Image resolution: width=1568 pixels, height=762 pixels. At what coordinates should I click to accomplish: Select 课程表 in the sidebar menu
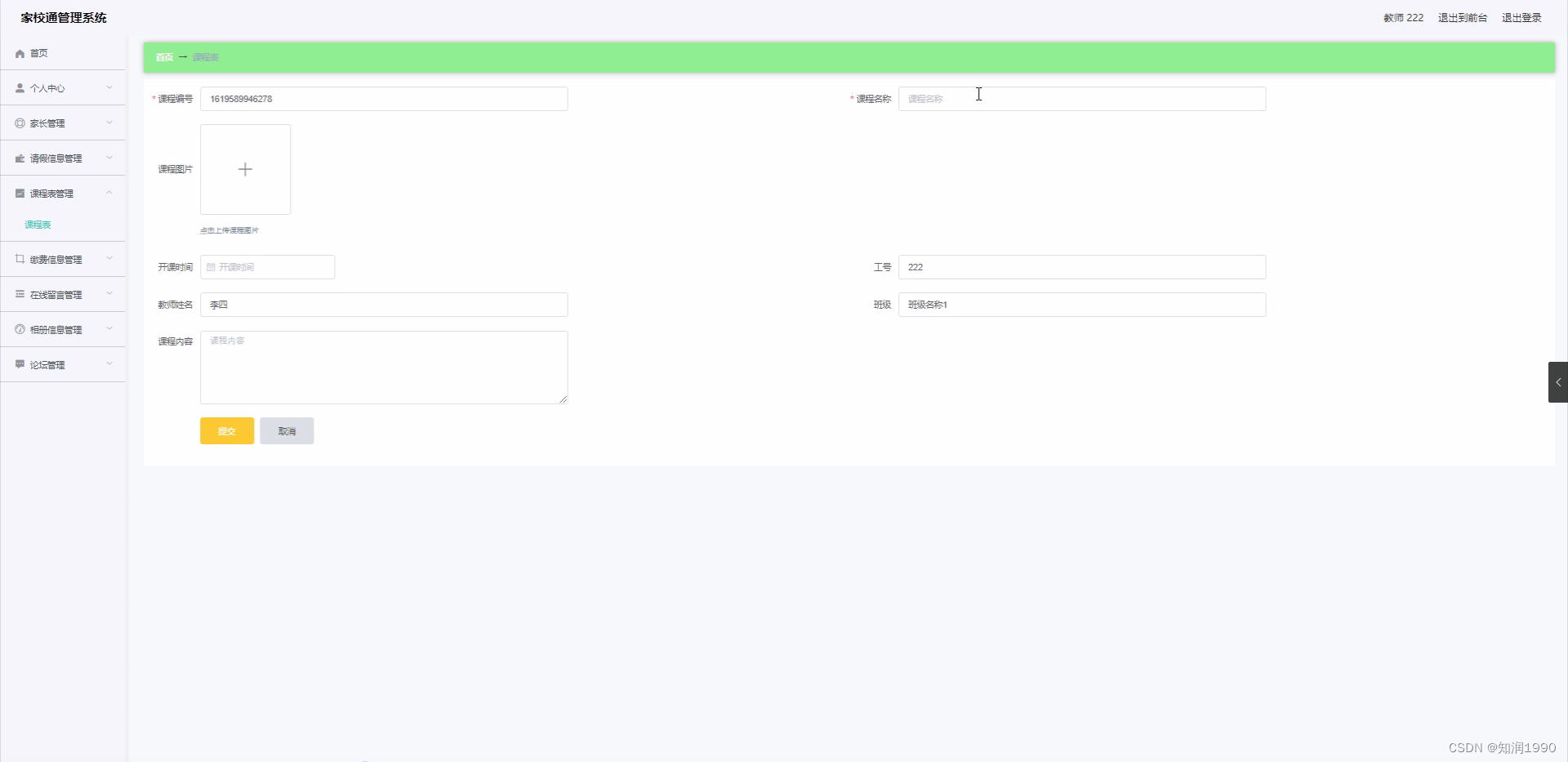[x=37, y=224]
